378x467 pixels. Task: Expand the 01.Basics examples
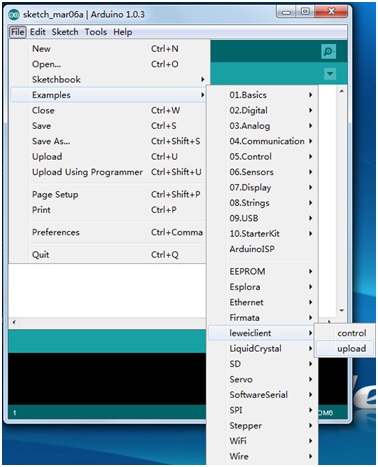point(262,95)
